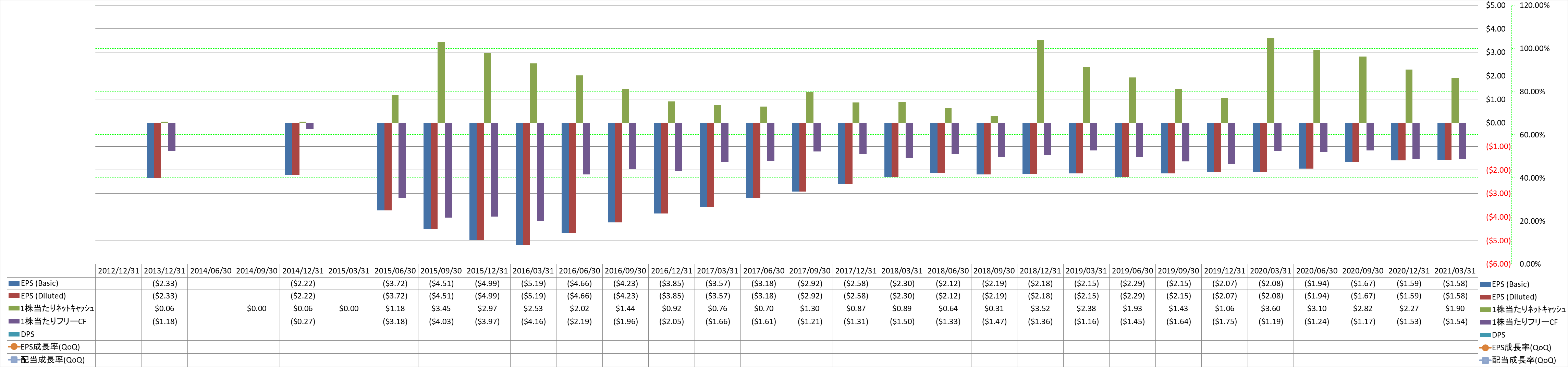Click the blue EPS (Basic) bar for 2016/03/31
This screenshot has height=367, width=1568.
click(519, 184)
